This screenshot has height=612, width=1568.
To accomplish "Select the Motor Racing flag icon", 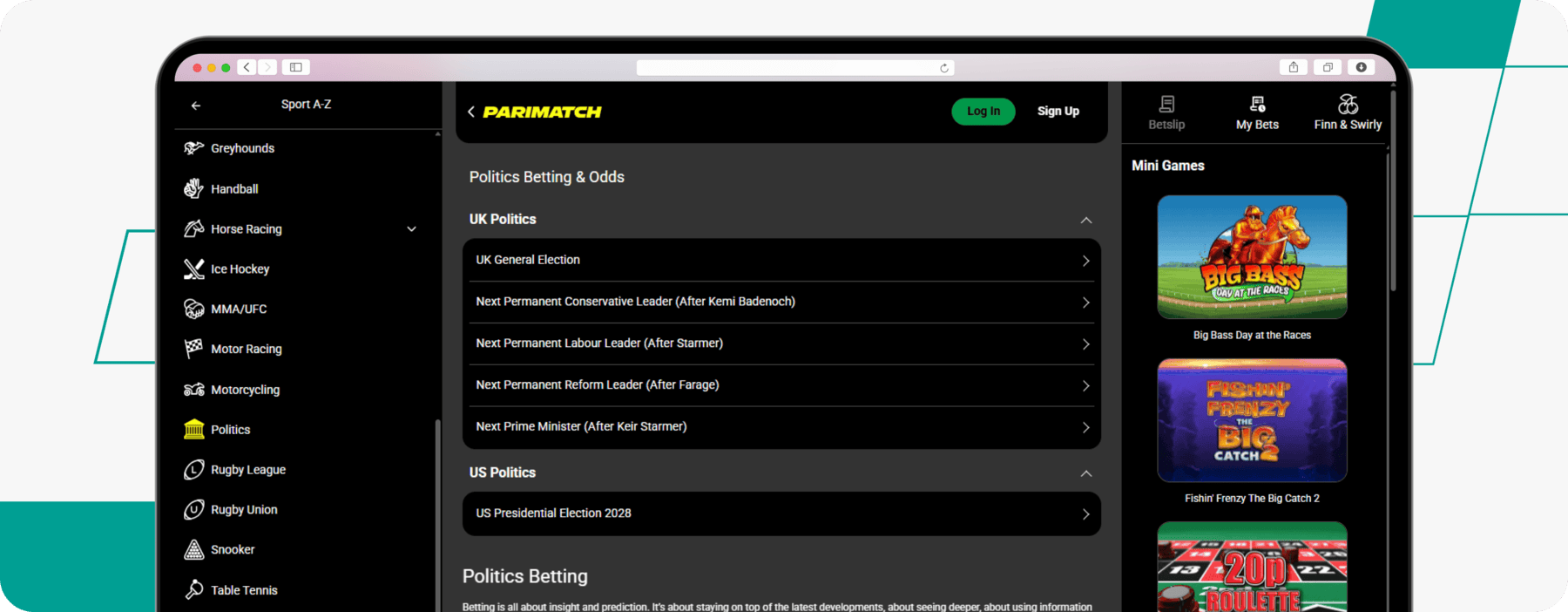I will [193, 349].
